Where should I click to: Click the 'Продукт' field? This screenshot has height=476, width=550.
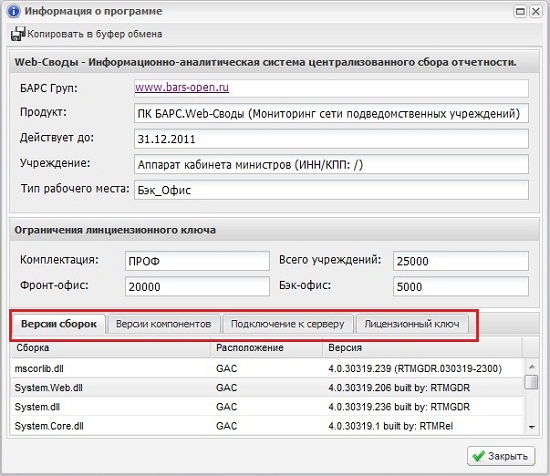pos(331,113)
